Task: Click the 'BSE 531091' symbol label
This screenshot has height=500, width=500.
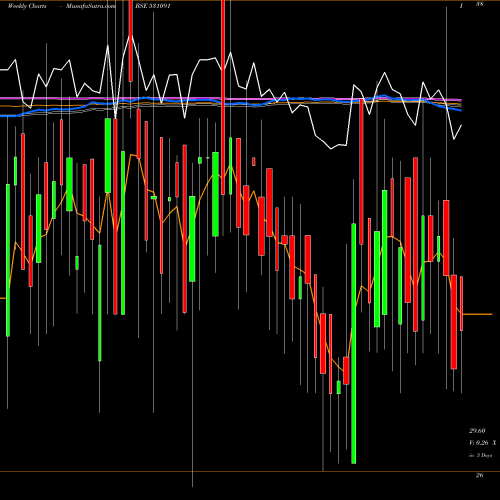Action: pos(153,6)
